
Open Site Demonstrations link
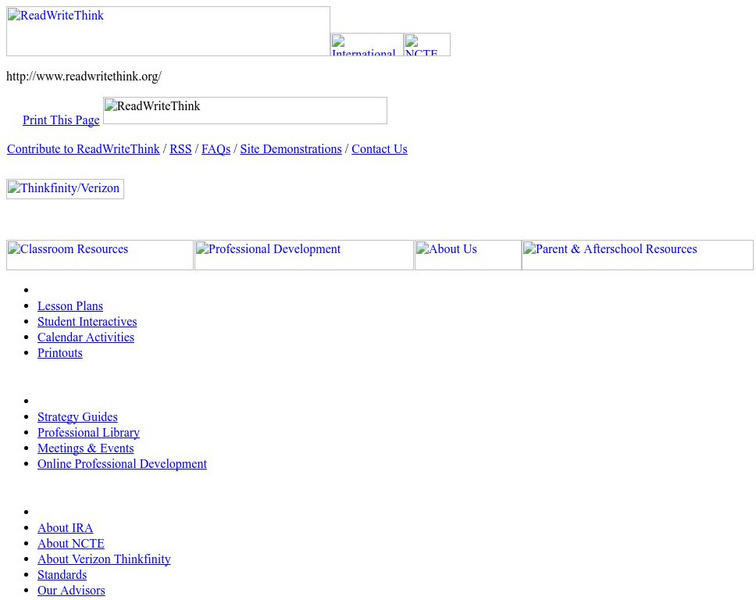pyautogui.click(x=291, y=149)
